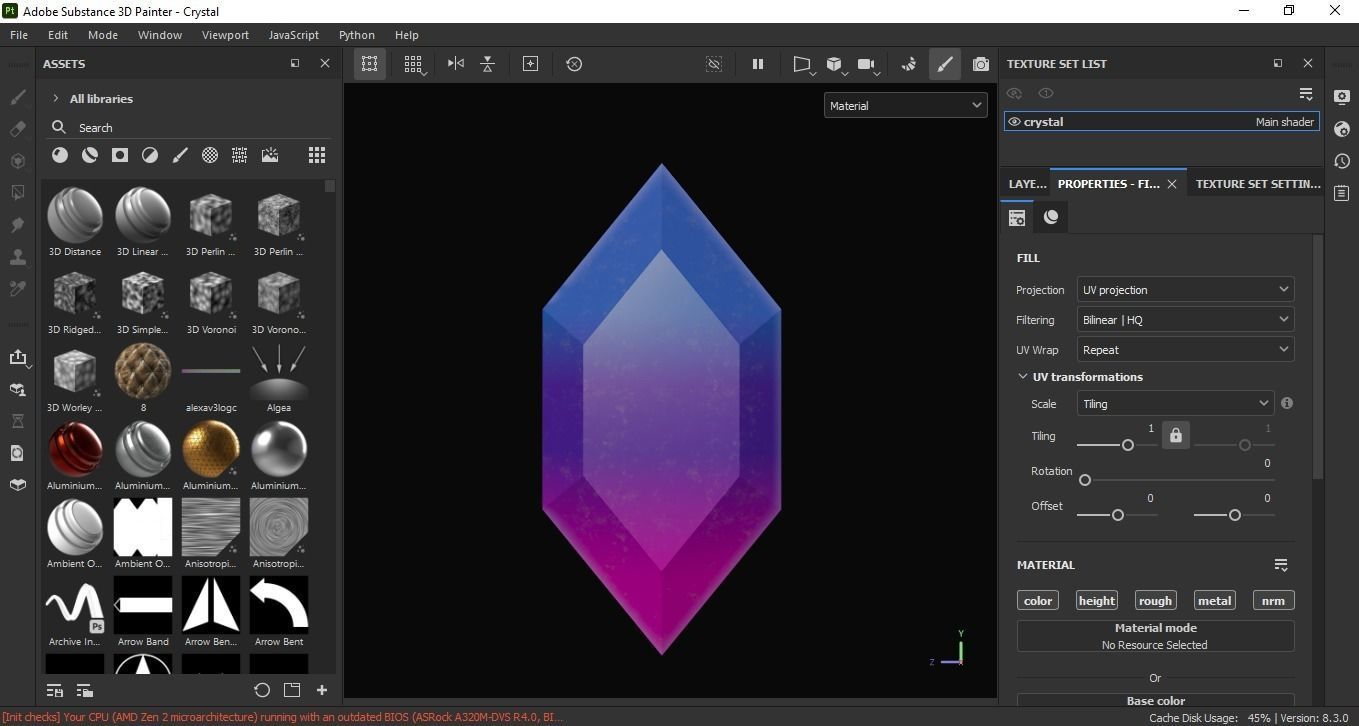1359x726 pixels.
Task: Click the asset Search field
Action: click(x=190, y=128)
